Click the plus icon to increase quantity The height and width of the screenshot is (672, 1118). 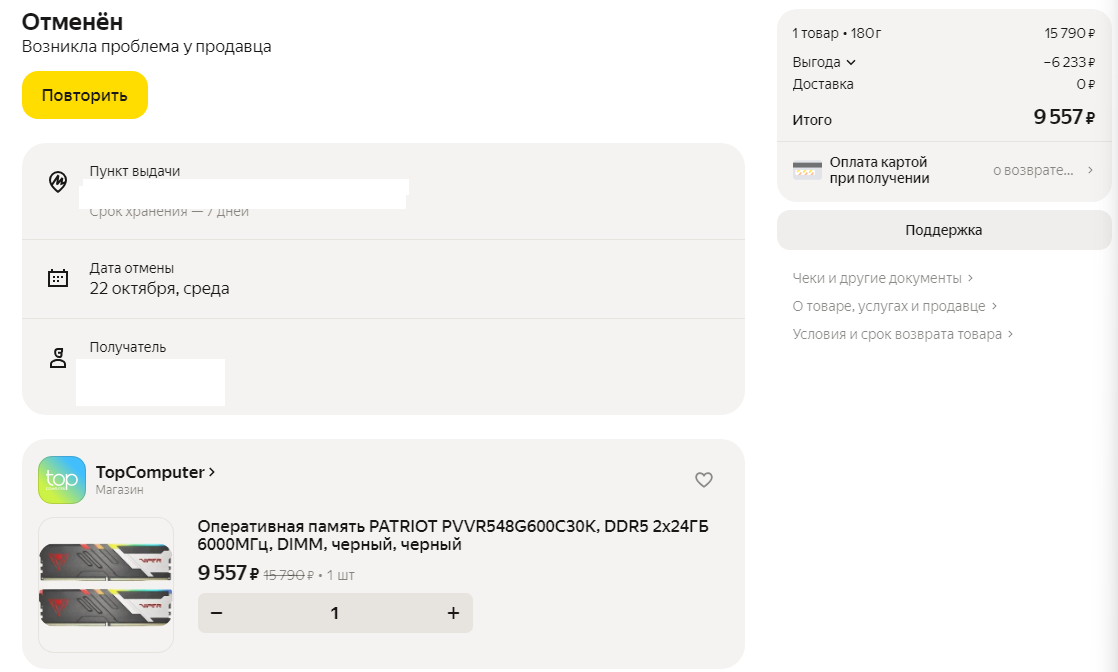[453, 613]
